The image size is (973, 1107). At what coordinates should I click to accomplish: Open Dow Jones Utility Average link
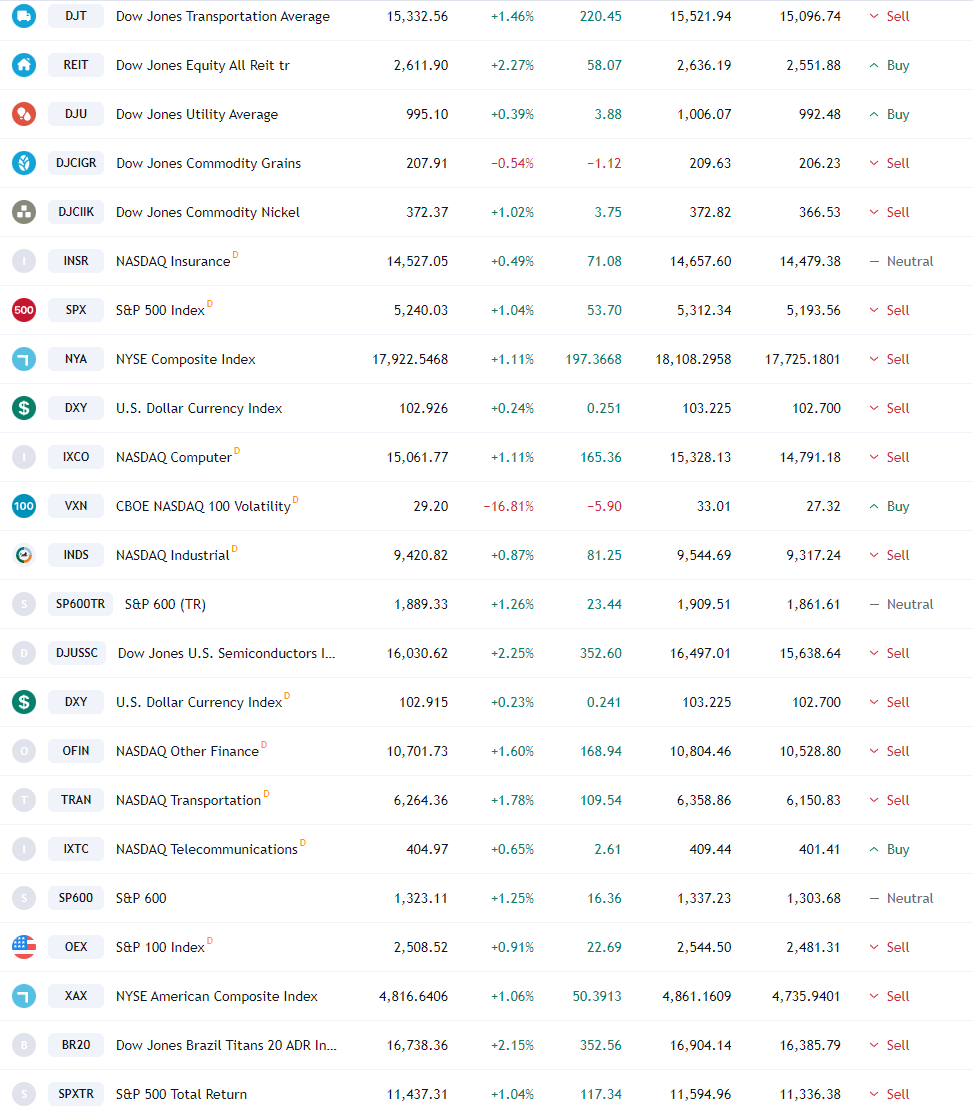pyautogui.click(x=197, y=114)
